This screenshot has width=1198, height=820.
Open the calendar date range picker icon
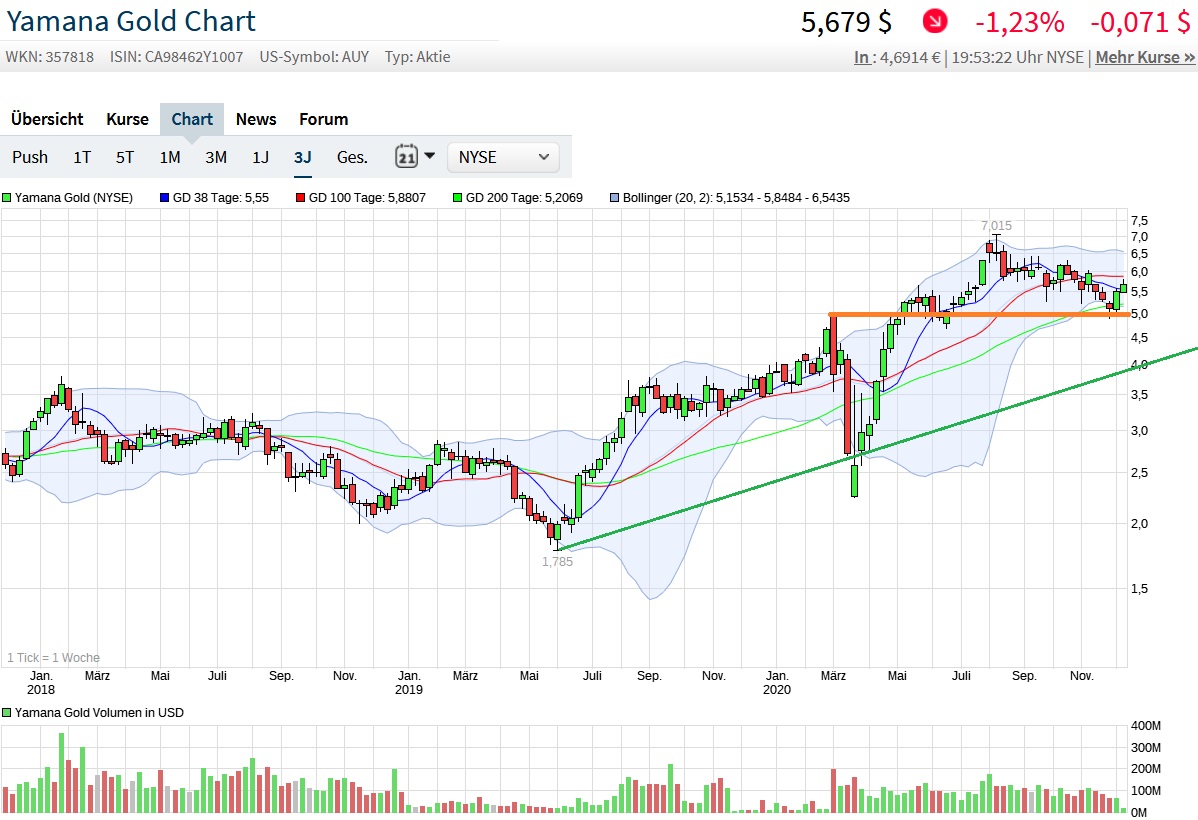406,157
